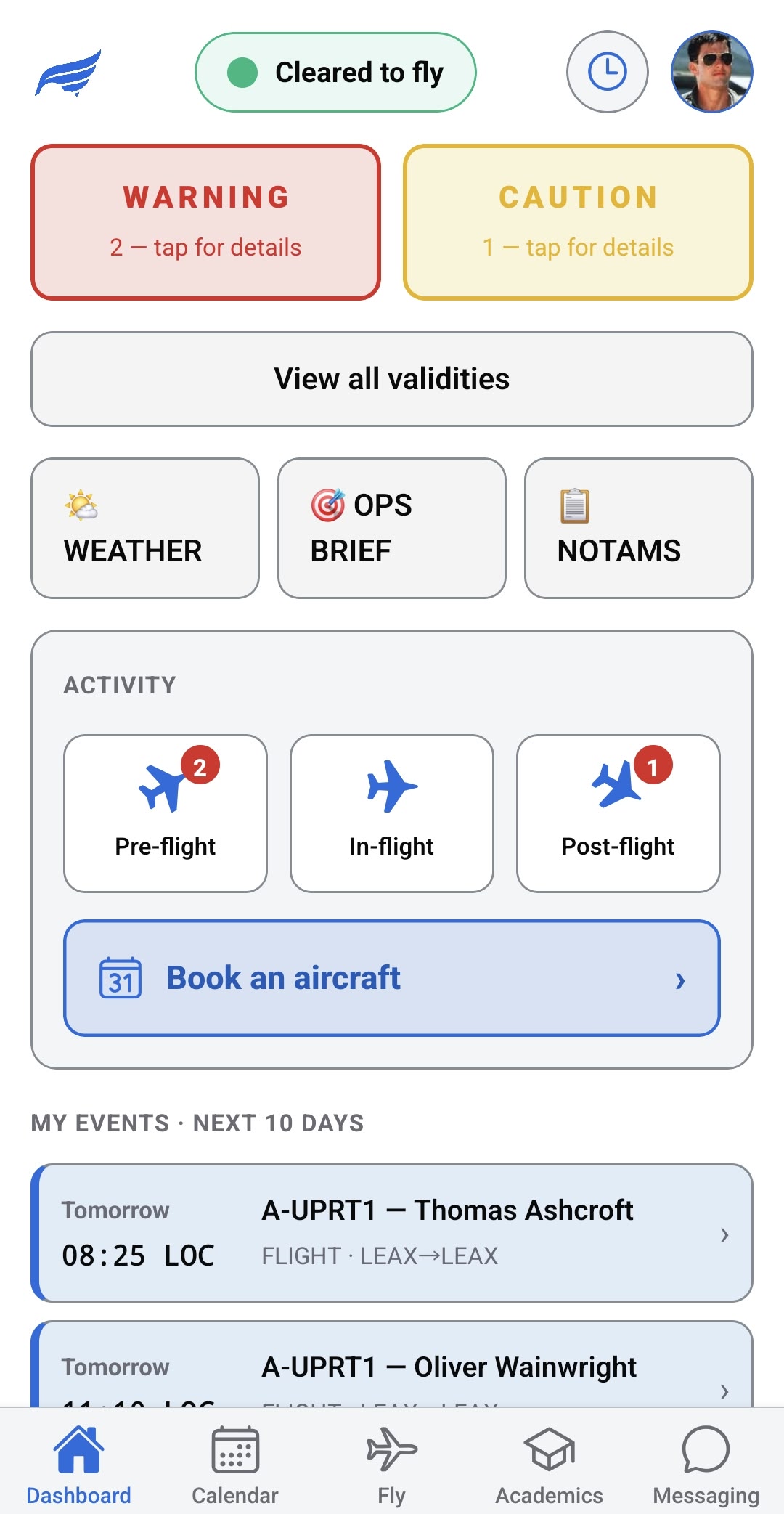This screenshot has height=1514, width=784.
Task: Expand the Thomas Ashcroft event chevron
Action: 724,1234
